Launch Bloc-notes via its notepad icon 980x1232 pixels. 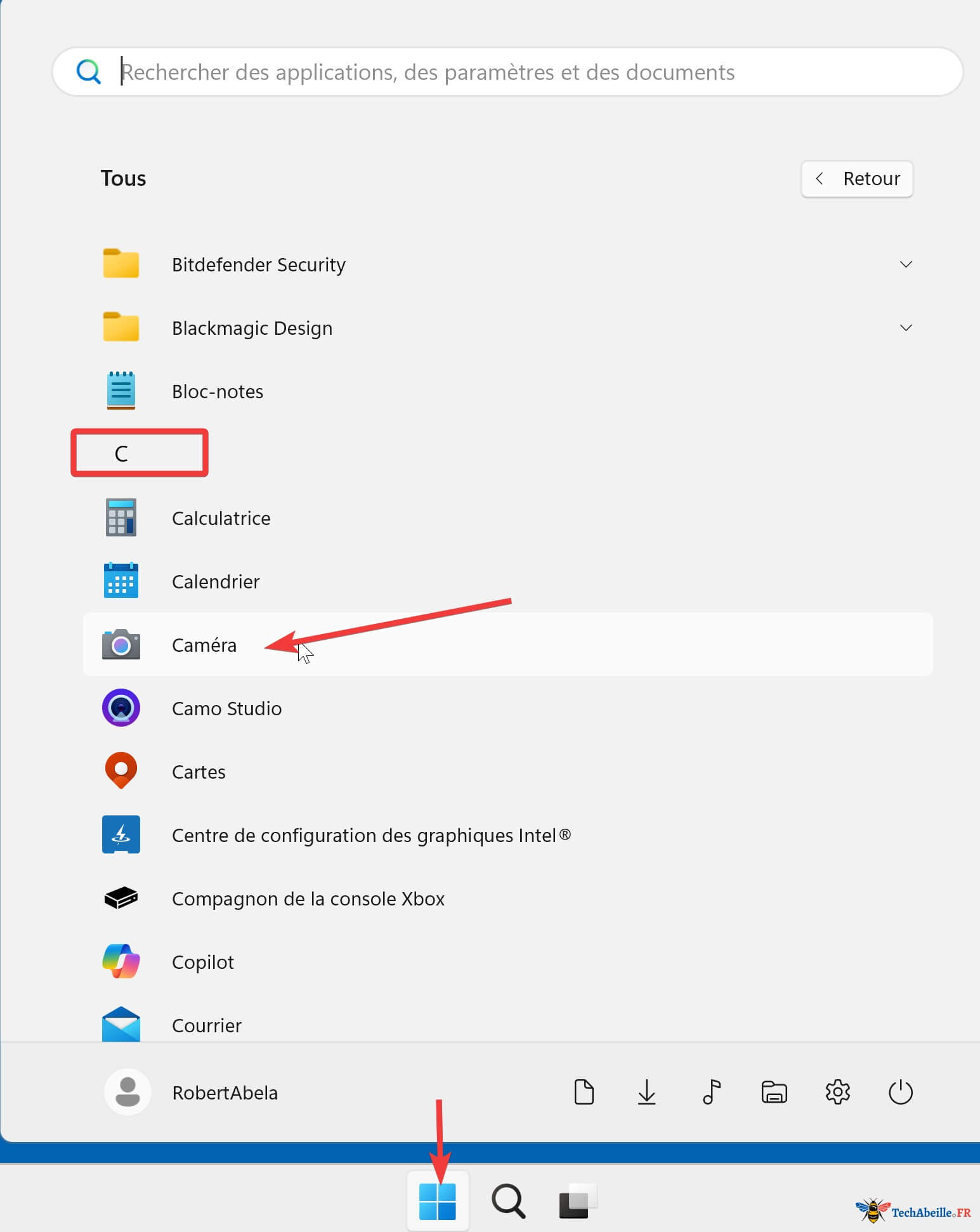click(121, 391)
